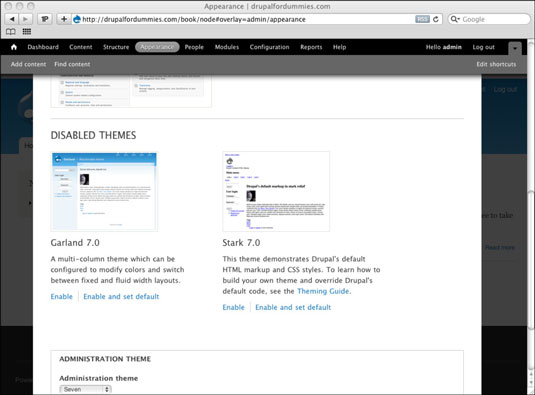Click the DISABLED THEMES heading
This screenshot has width=535, height=395.
tap(93, 135)
